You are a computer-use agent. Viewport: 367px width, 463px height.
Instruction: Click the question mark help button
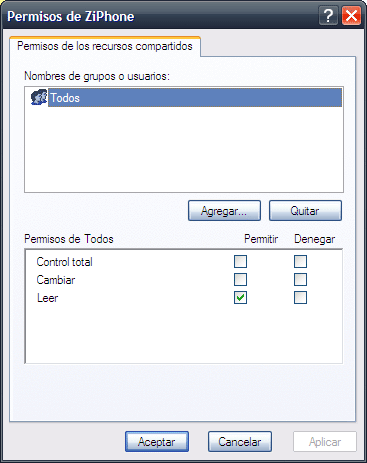point(328,16)
